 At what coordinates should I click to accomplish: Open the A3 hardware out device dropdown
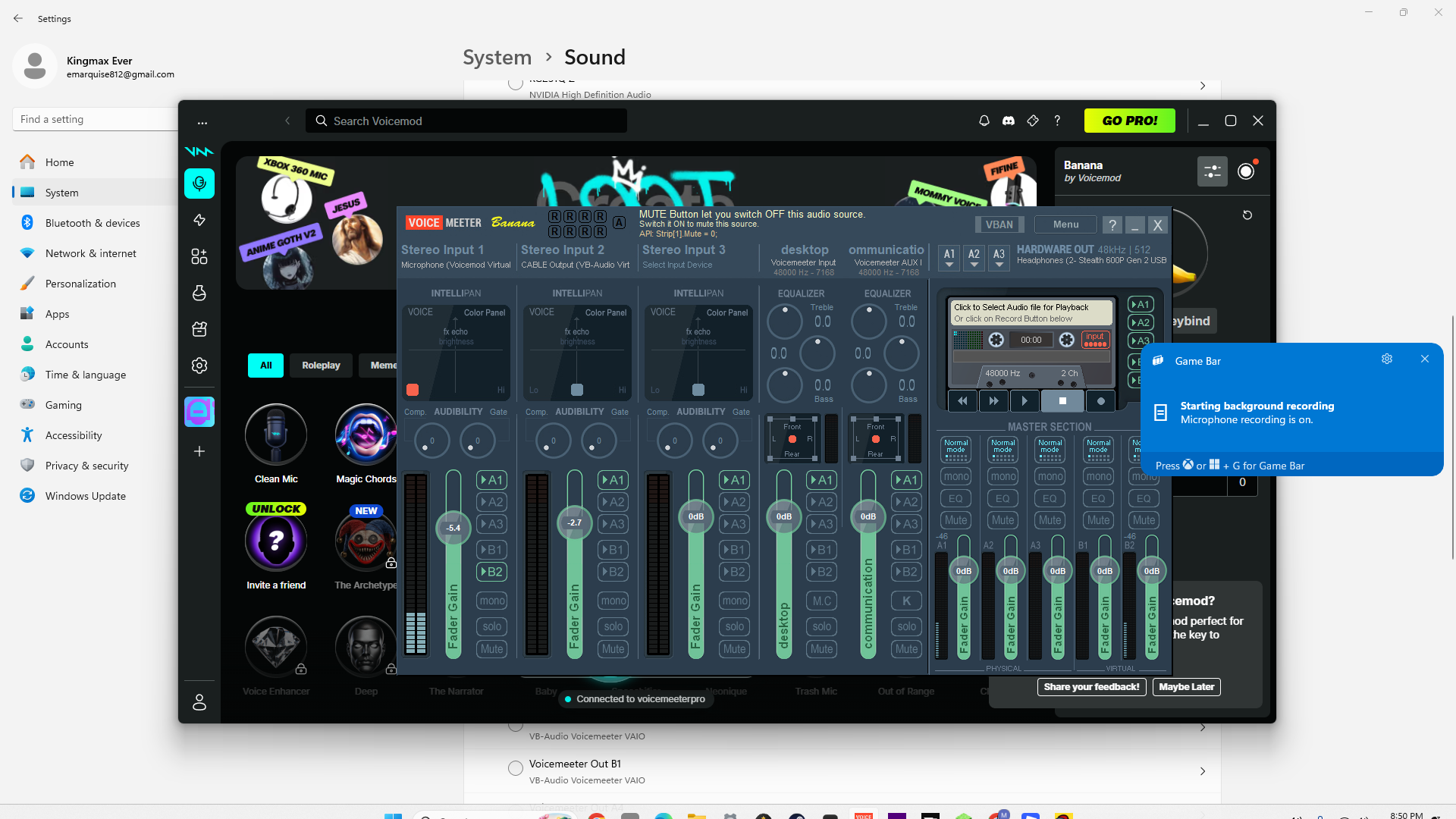(999, 258)
